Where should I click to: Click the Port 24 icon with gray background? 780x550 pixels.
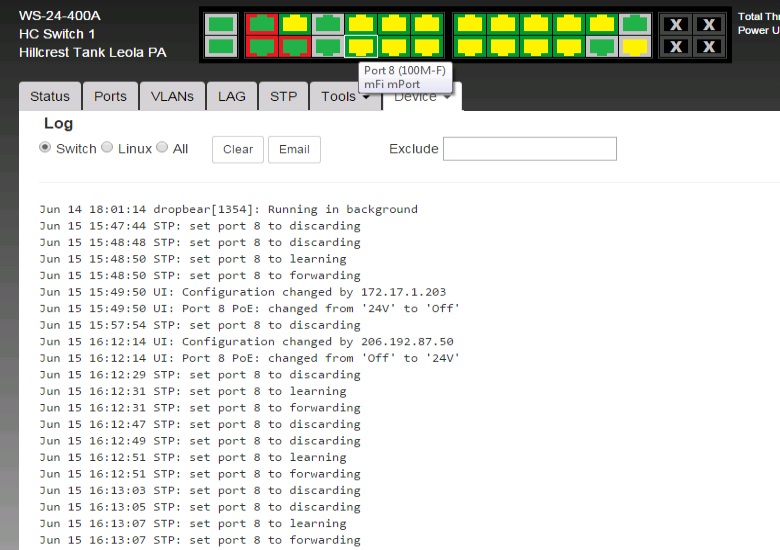pos(632,46)
